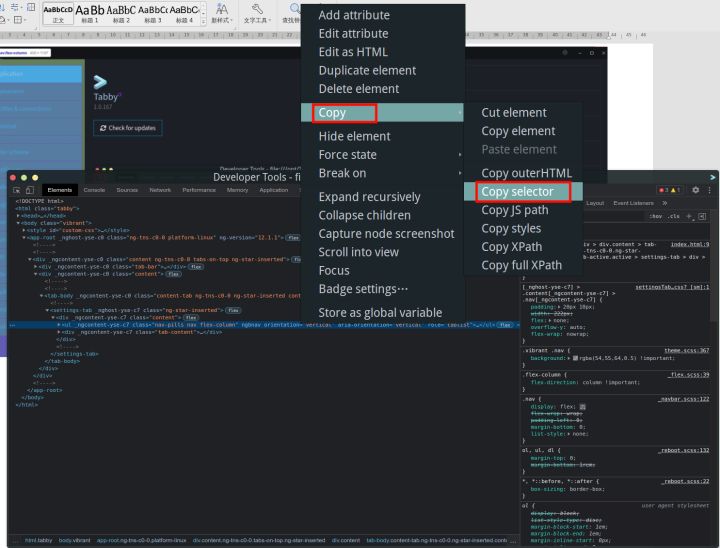This screenshot has height=548, width=720.
Task: Click the rgba background color swatch
Action: coord(575,358)
